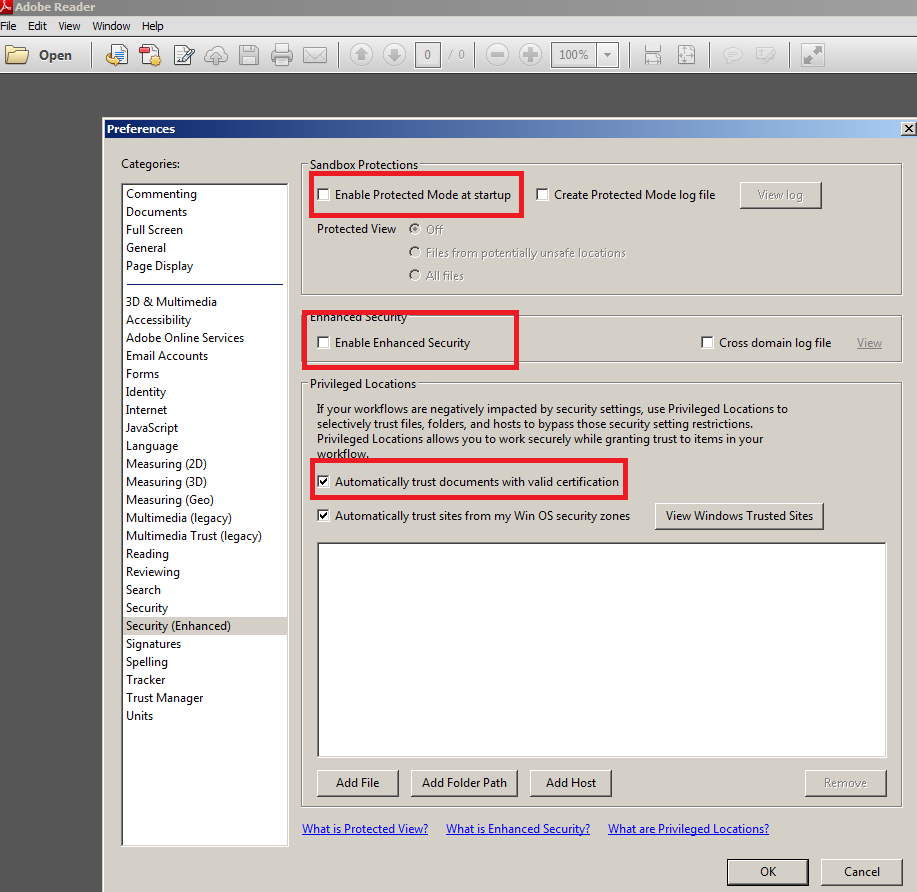Click the Add Host button
The width and height of the screenshot is (917, 892).
[571, 783]
